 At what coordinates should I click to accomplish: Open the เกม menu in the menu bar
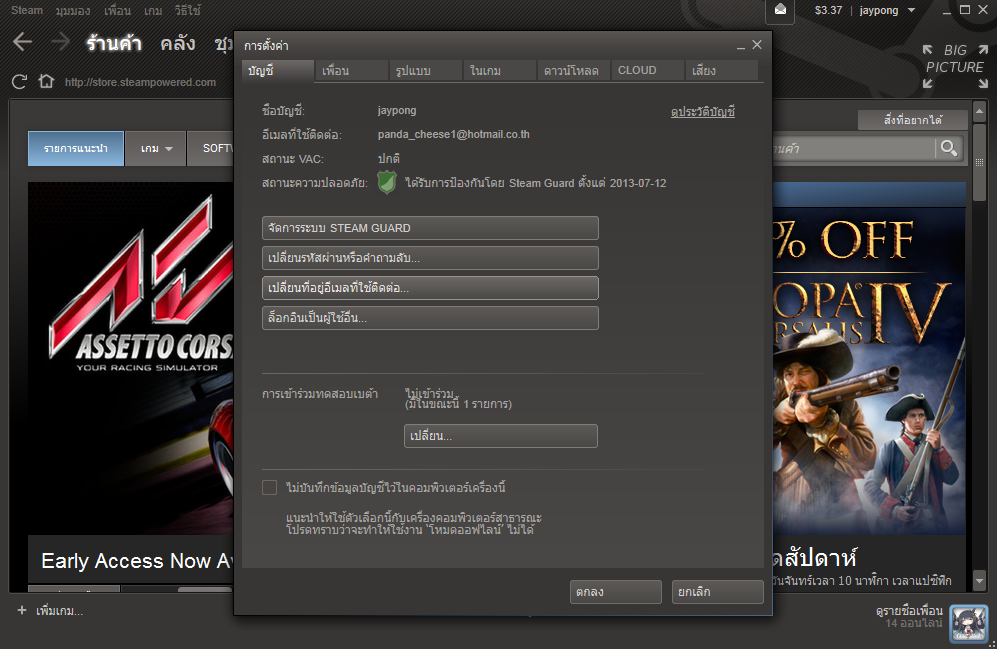pos(153,11)
